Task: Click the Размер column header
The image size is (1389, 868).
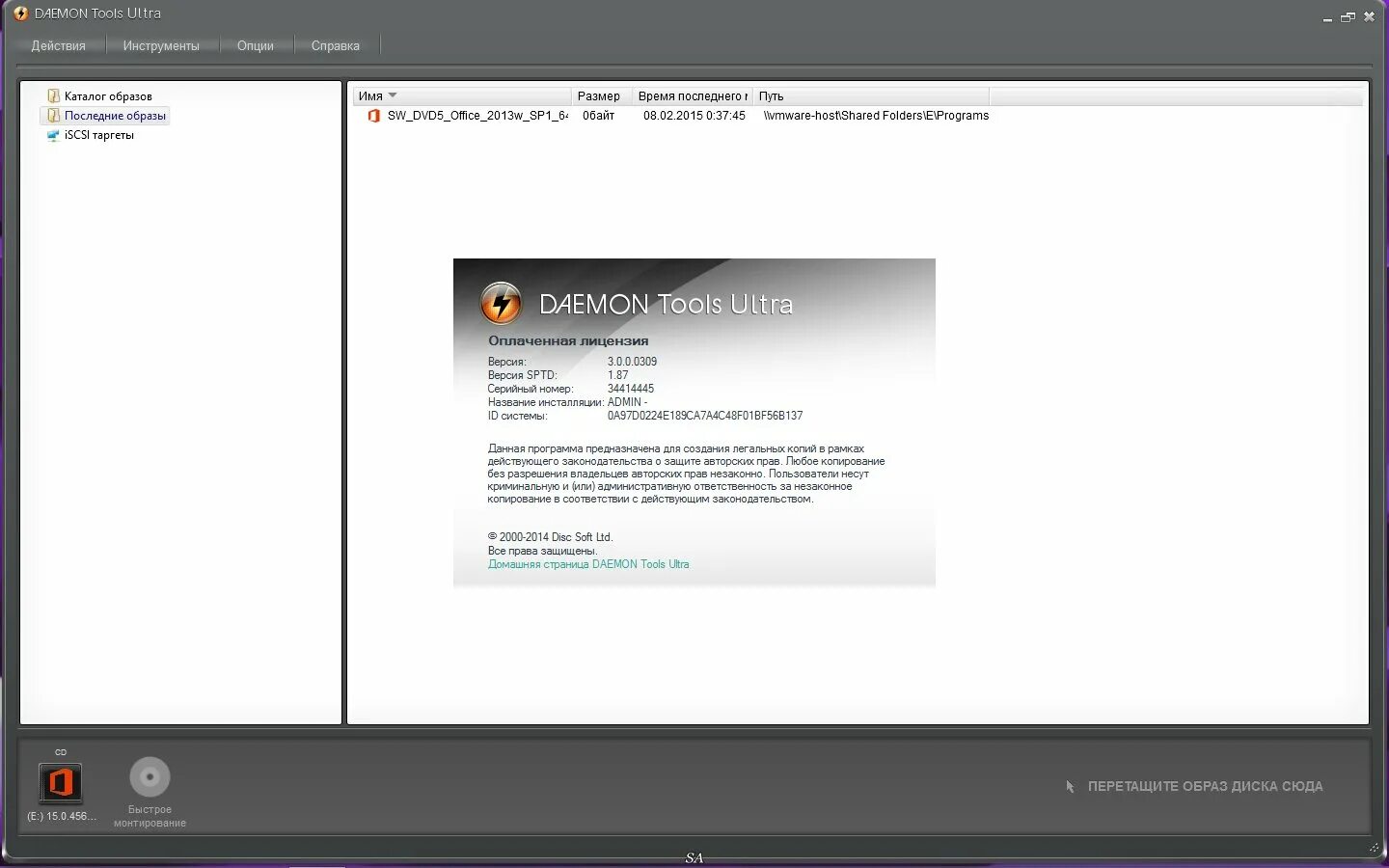Action: click(602, 96)
